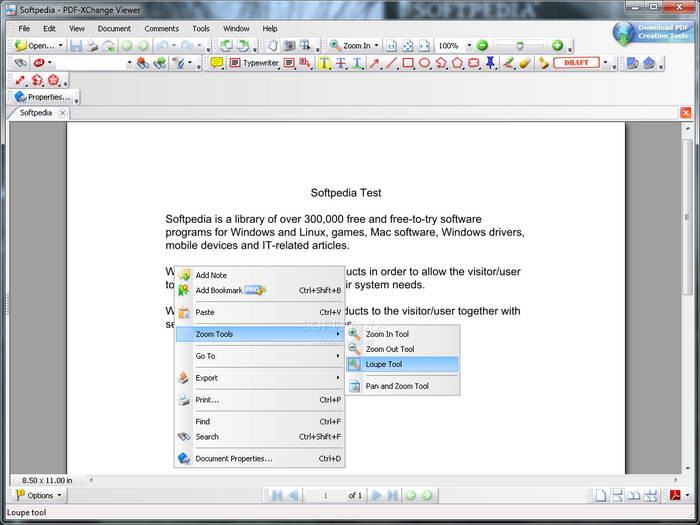The height and width of the screenshot is (525, 700).
Task: Choose Add Bookmark in context menu
Action: 260,290
